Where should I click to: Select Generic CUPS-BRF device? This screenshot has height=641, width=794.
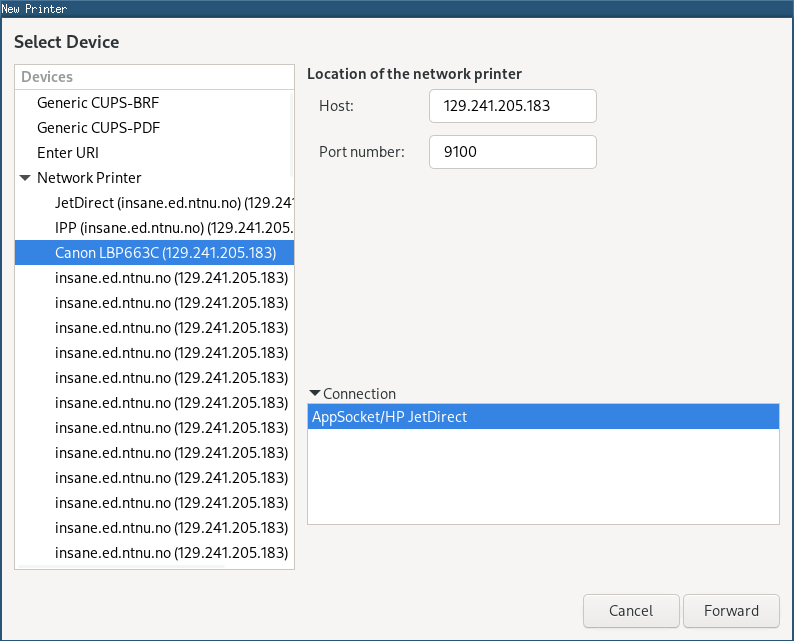point(98,103)
